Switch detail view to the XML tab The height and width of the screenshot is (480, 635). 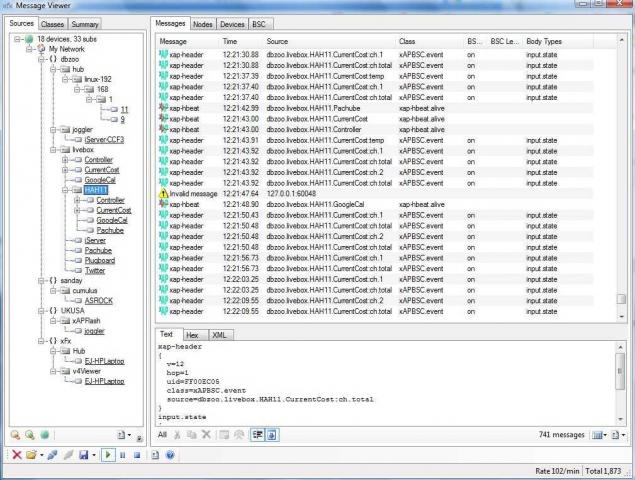(x=219, y=335)
